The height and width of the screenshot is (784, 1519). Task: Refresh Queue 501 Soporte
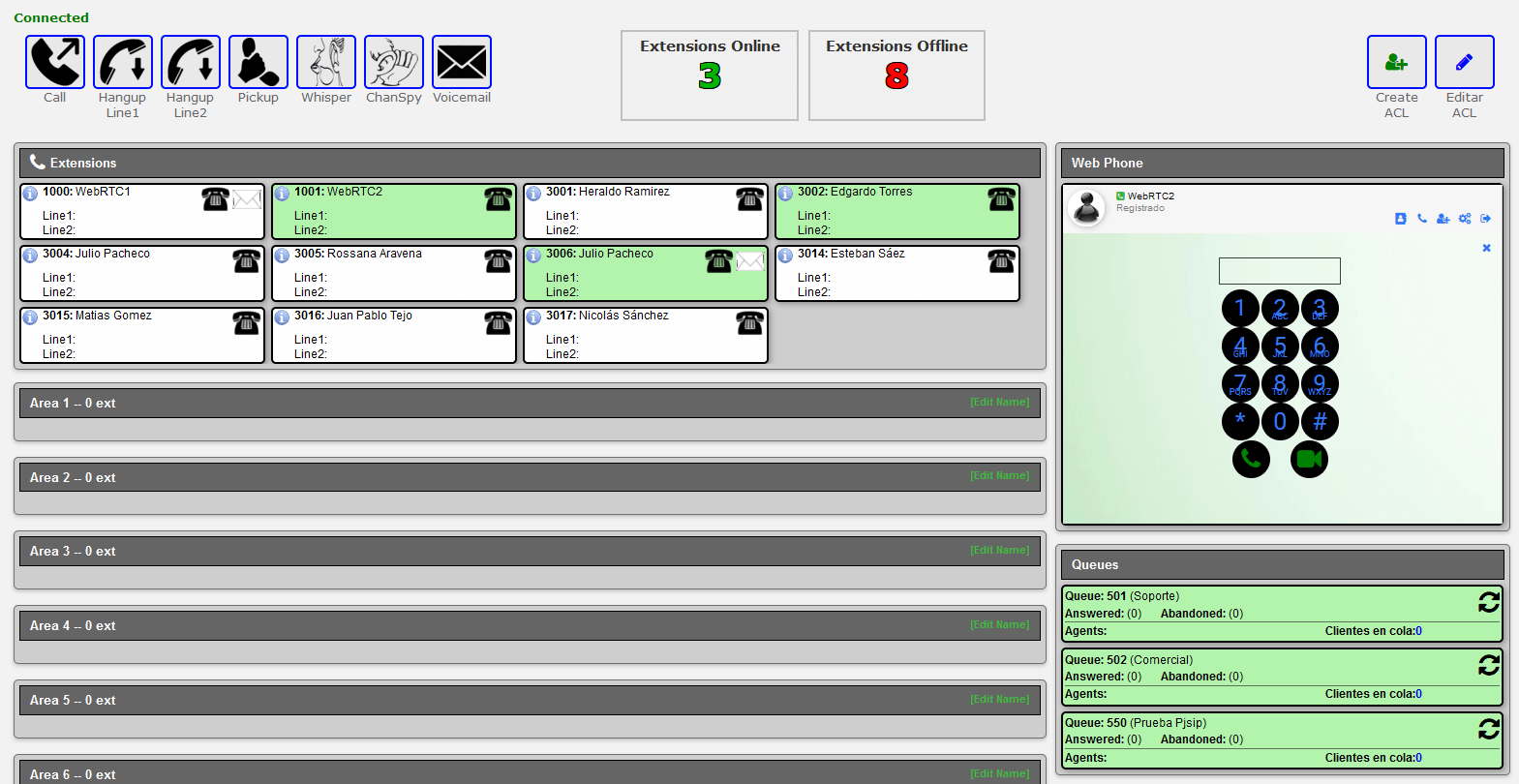(1488, 602)
